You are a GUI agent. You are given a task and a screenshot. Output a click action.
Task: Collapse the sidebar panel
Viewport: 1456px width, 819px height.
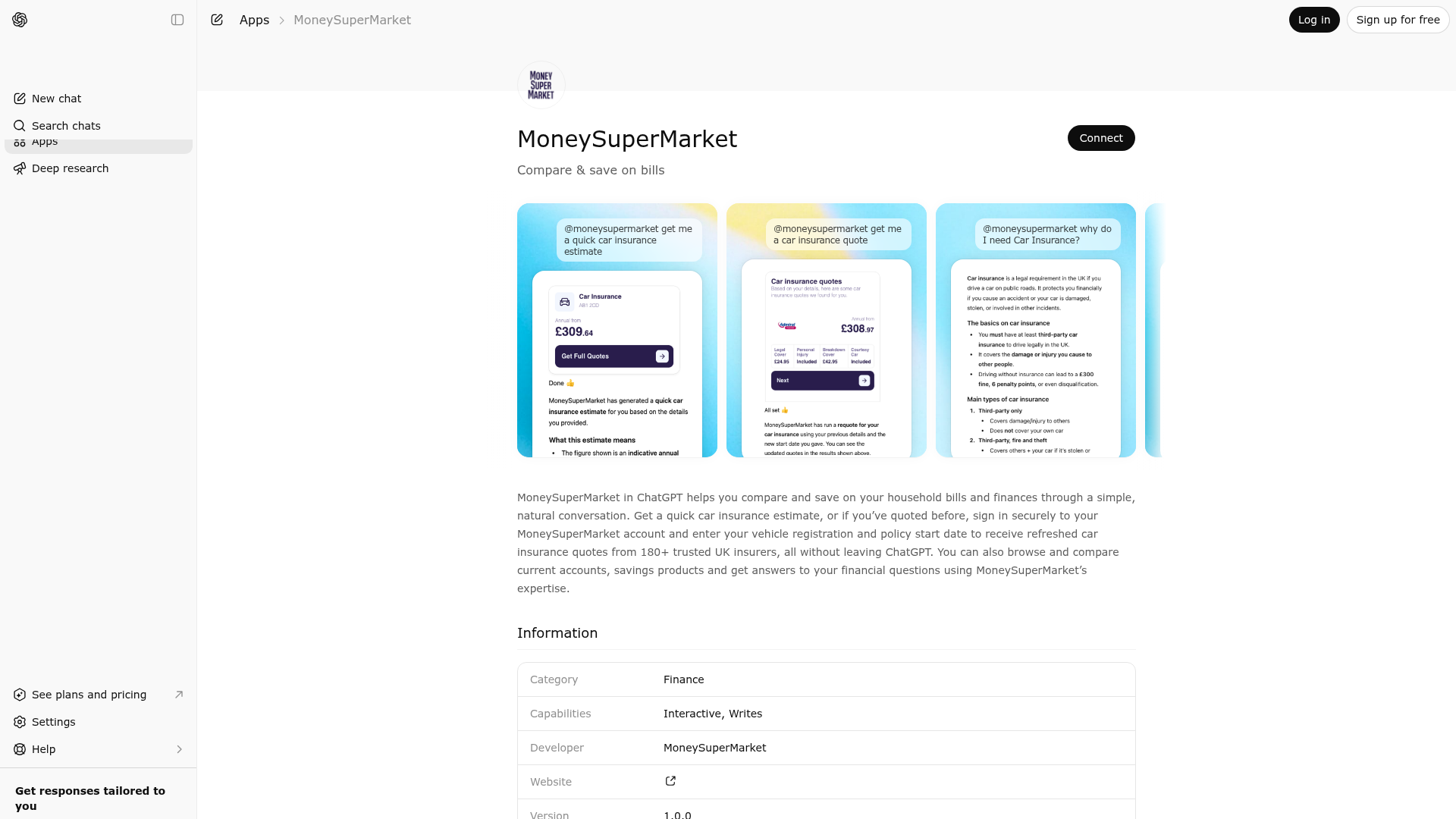[x=177, y=20]
